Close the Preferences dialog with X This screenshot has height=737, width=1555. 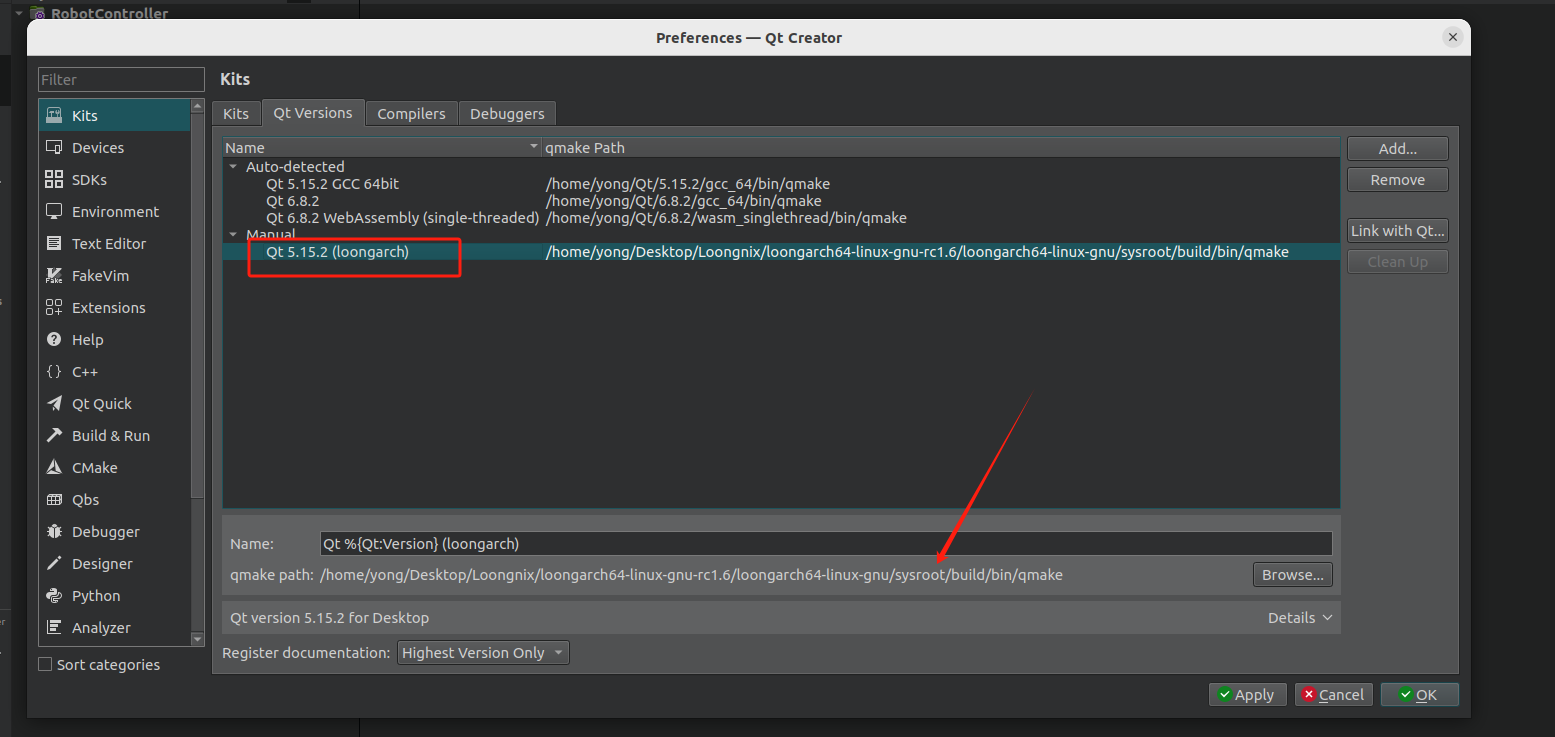1453,37
